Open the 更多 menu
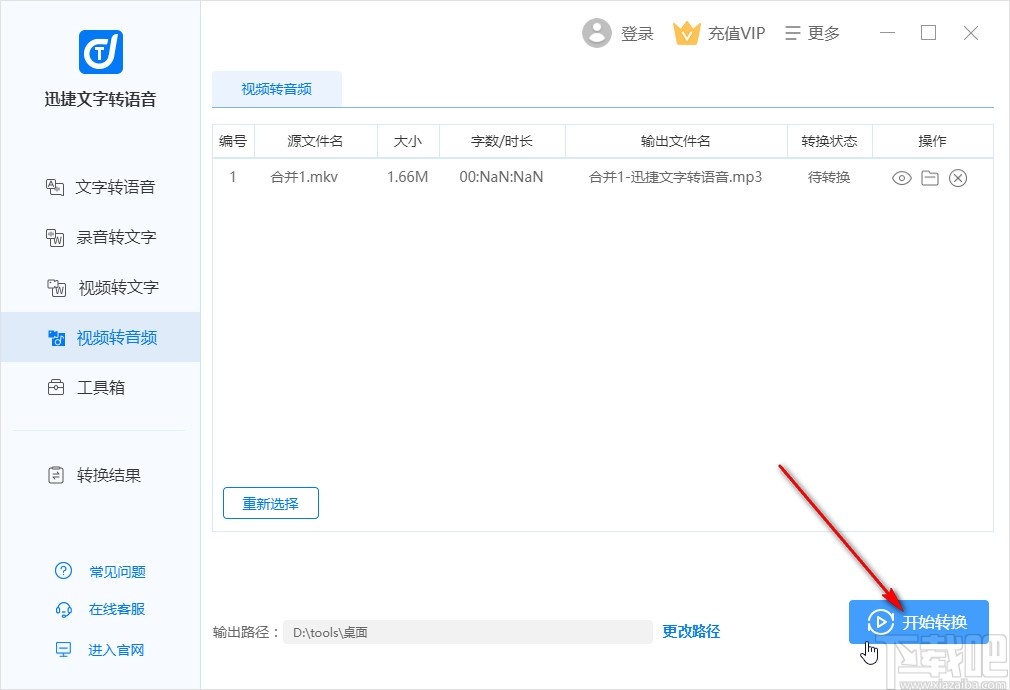This screenshot has width=1010, height=690. tap(812, 32)
